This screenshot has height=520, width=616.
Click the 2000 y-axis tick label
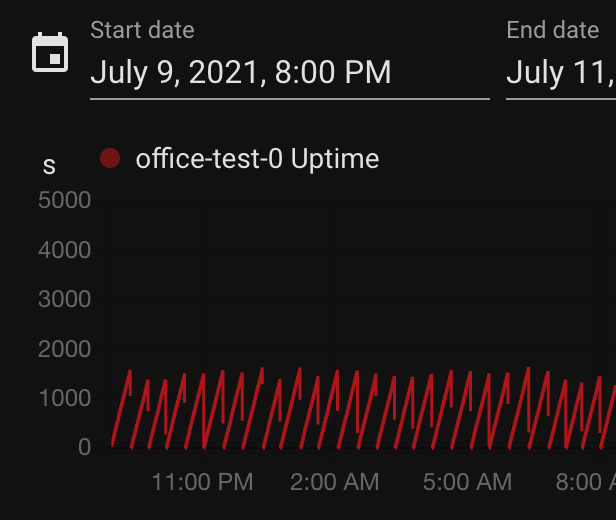point(64,349)
